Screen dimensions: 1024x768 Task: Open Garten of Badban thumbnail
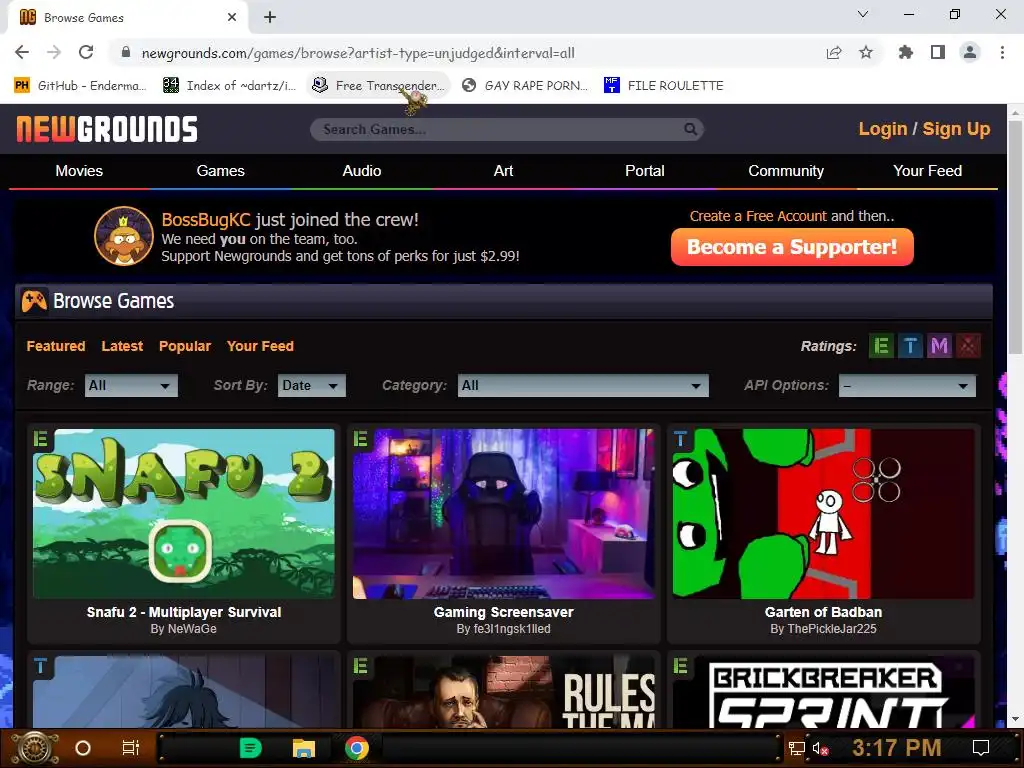pos(824,513)
